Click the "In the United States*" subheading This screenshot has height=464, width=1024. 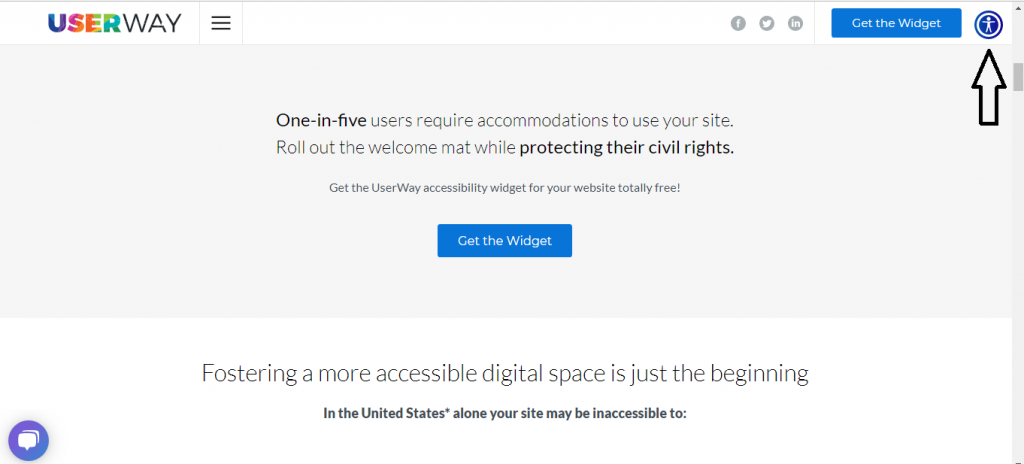tap(505, 413)
